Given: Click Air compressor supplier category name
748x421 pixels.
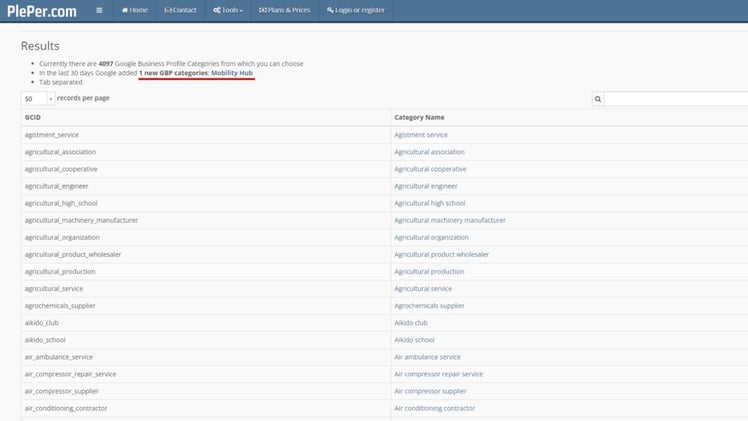Looking at the screenshot, I should [430, 391].
